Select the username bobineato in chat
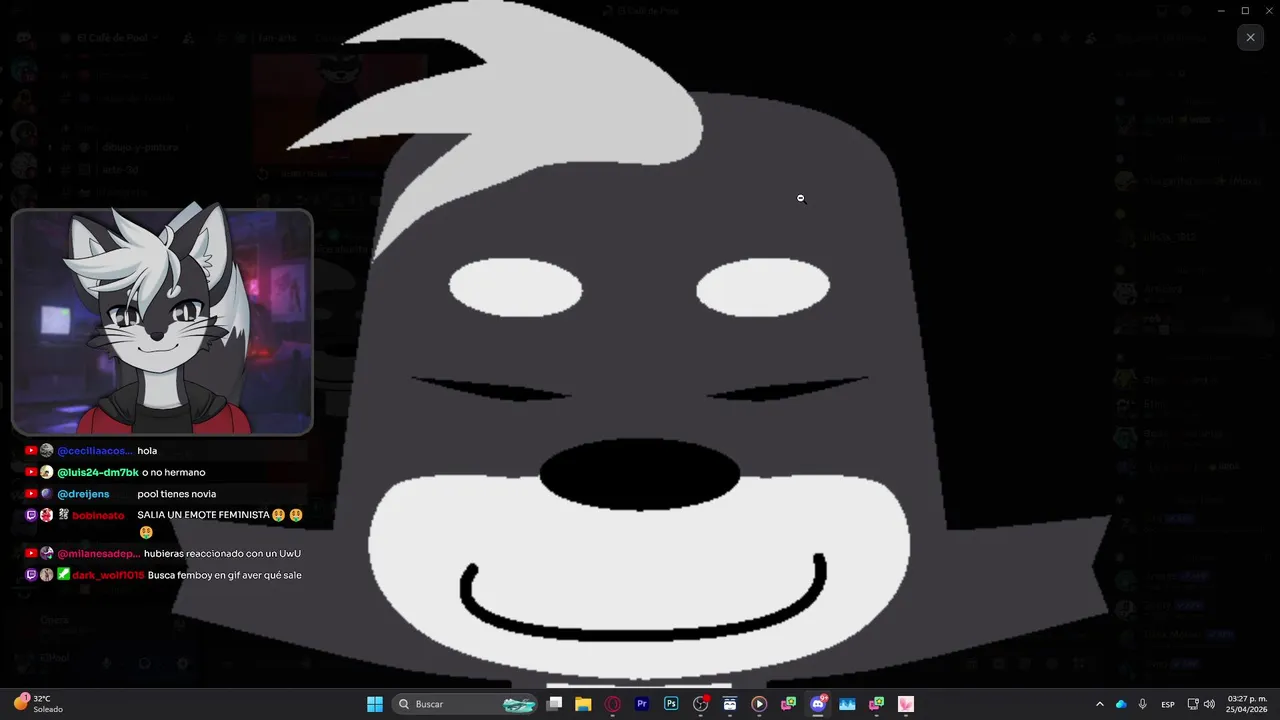Screen dimensions: 1280x720 point(98,515)
